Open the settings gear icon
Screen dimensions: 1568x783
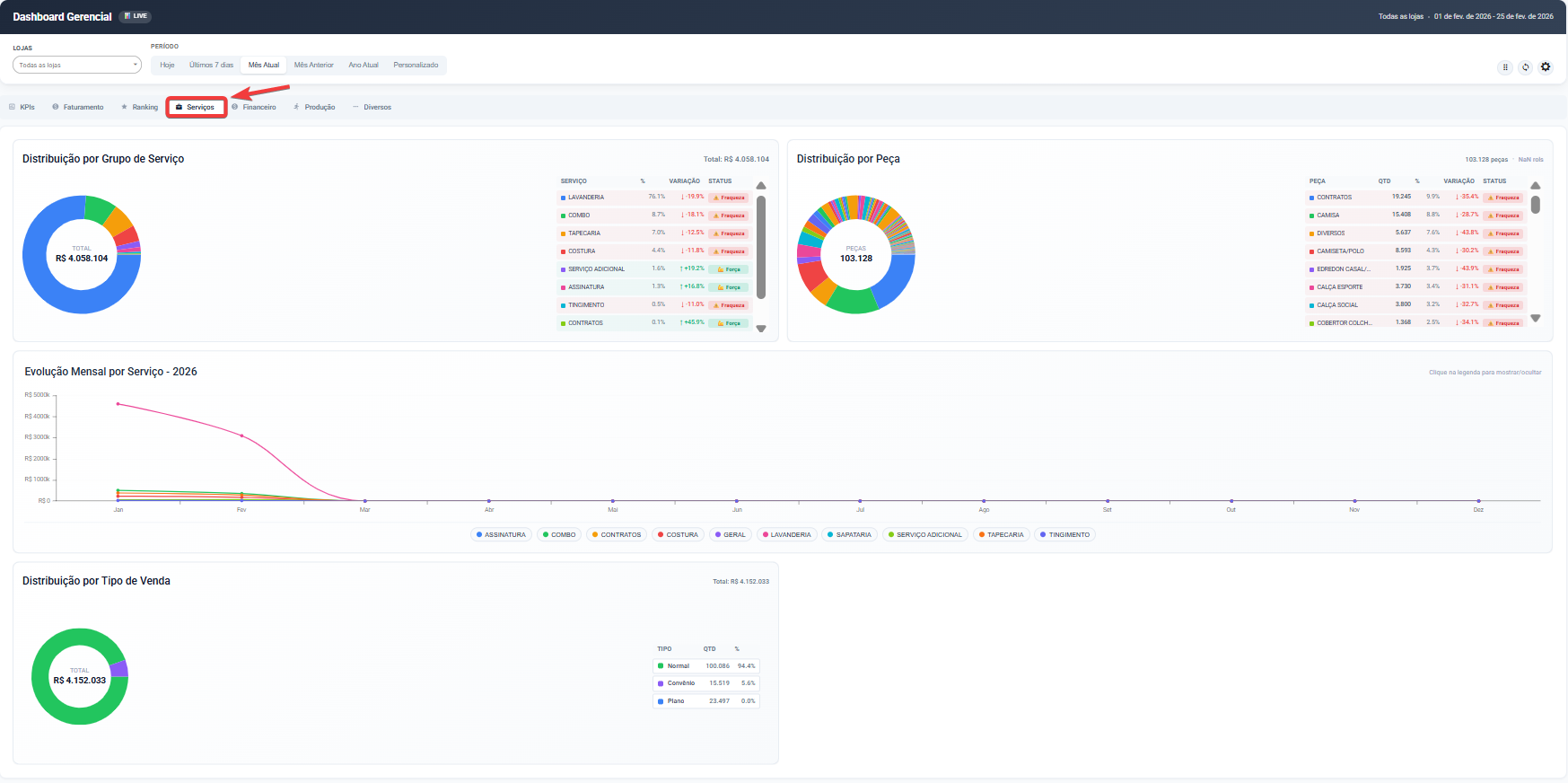[x=1546, y=67]
